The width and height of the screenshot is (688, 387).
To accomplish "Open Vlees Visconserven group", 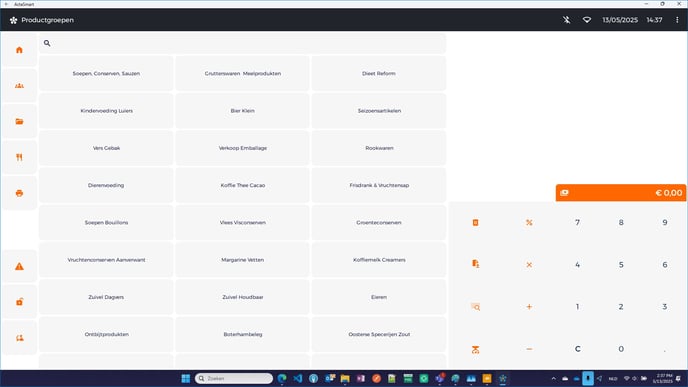I will pyautogui.click(x=243, y=222).
